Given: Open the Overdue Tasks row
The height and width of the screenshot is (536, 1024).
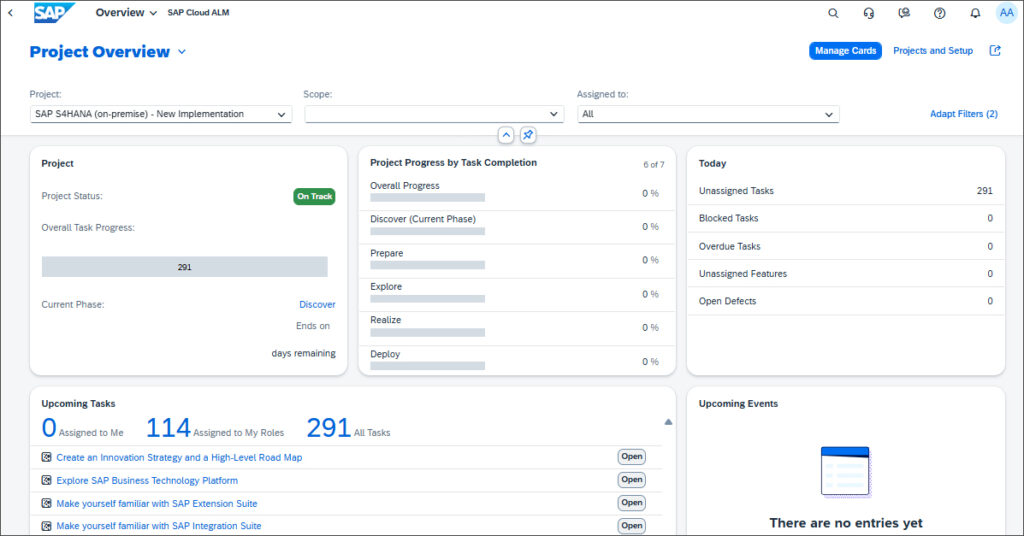Looking at the screenshot, I should [x=845, y=247].
